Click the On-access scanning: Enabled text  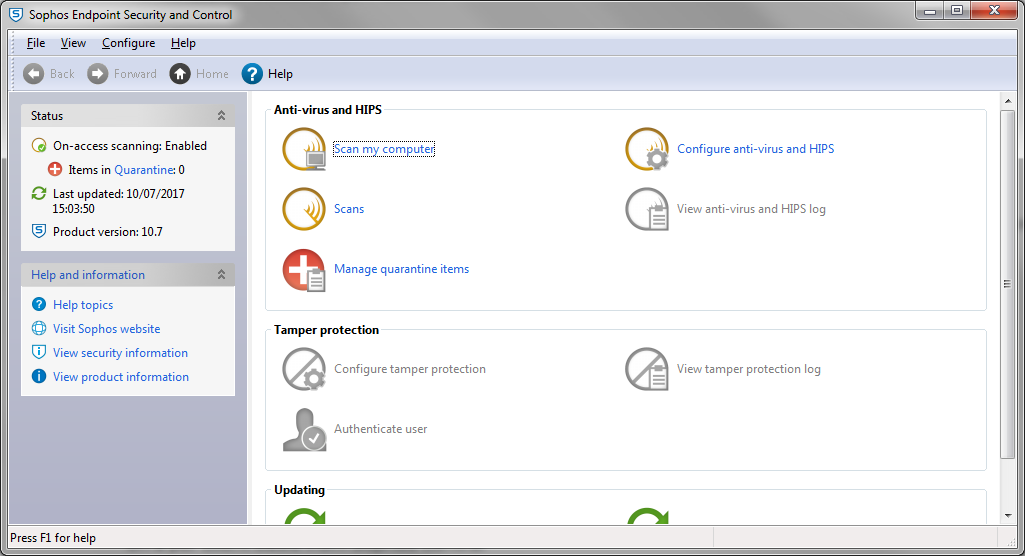tap(130, 146)
